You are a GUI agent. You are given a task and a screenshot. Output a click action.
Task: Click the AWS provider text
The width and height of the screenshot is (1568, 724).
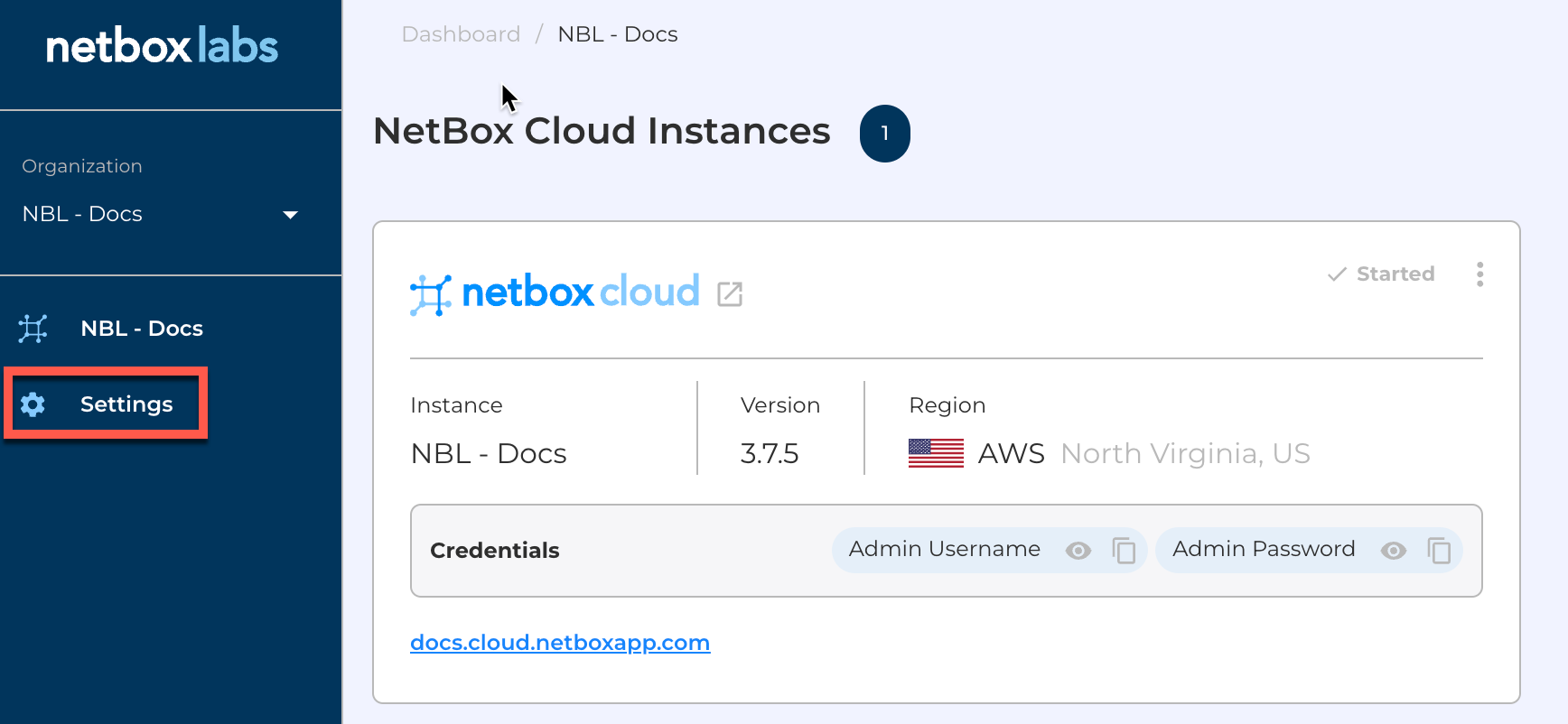point(1012,453)
